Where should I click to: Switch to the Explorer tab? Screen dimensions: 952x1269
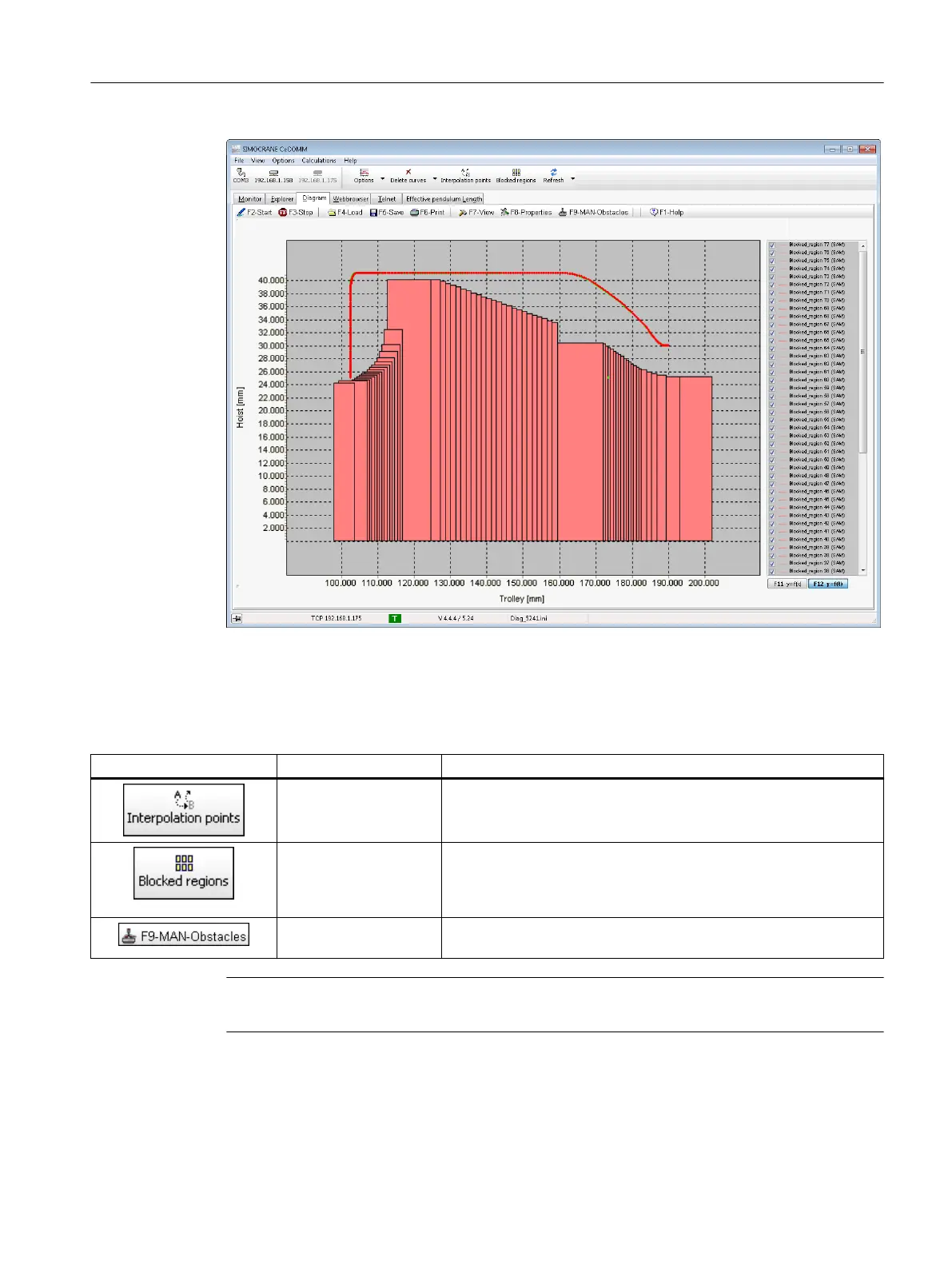point(281,198)
